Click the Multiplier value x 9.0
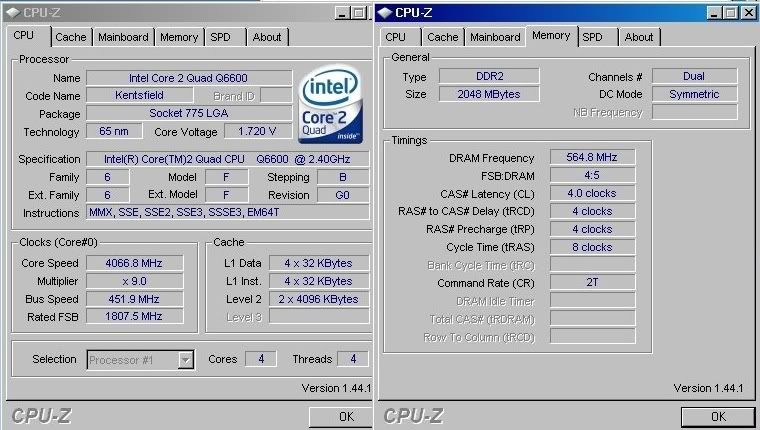 click(135, 281)
